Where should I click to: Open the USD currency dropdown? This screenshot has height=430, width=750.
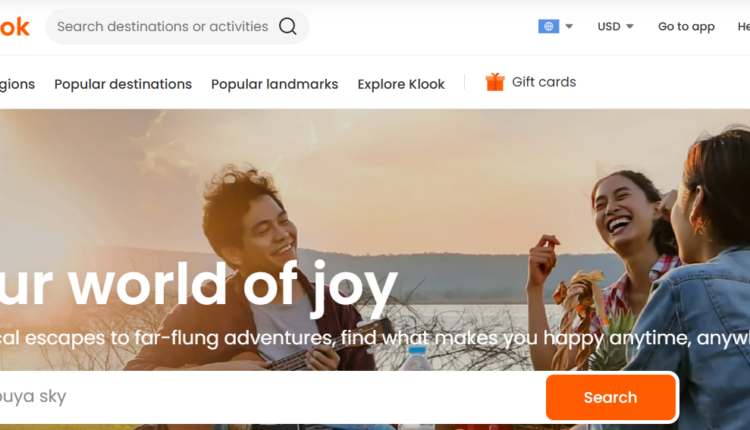point(615,27)
